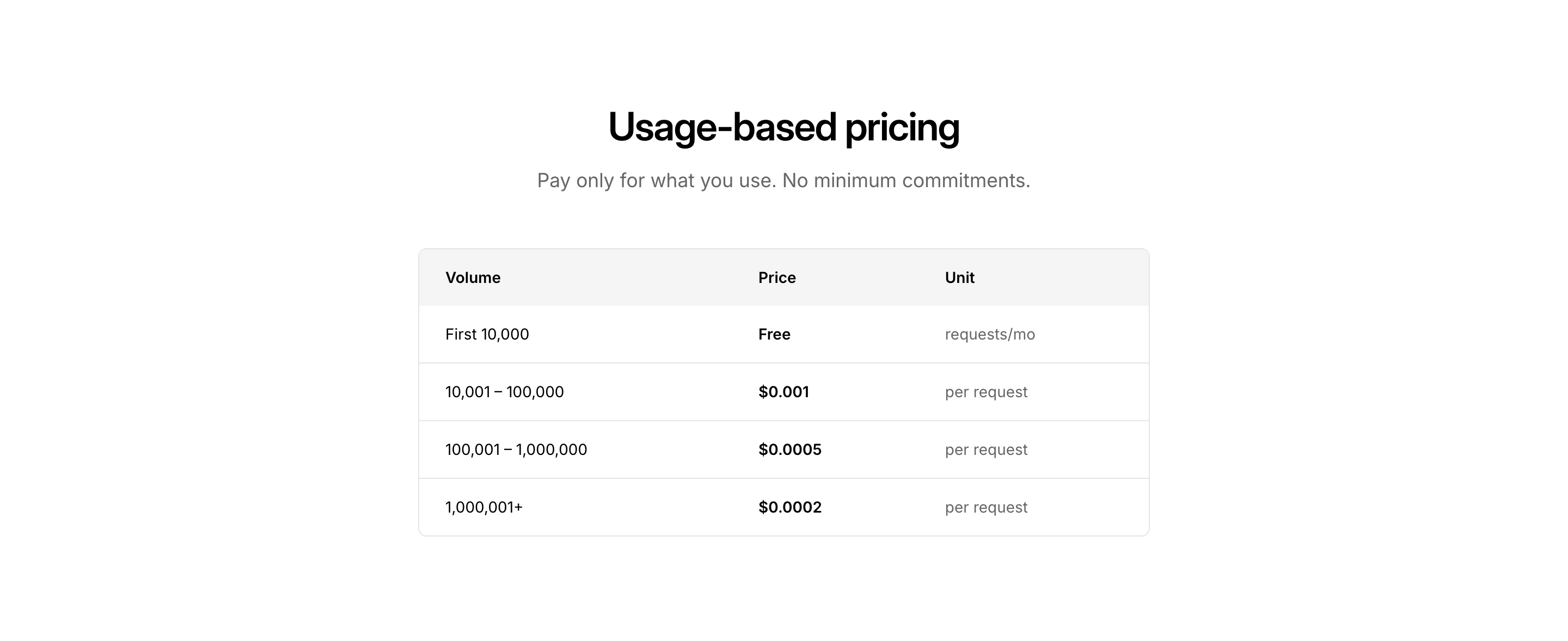Select the Unit column header

coord(959,278)
